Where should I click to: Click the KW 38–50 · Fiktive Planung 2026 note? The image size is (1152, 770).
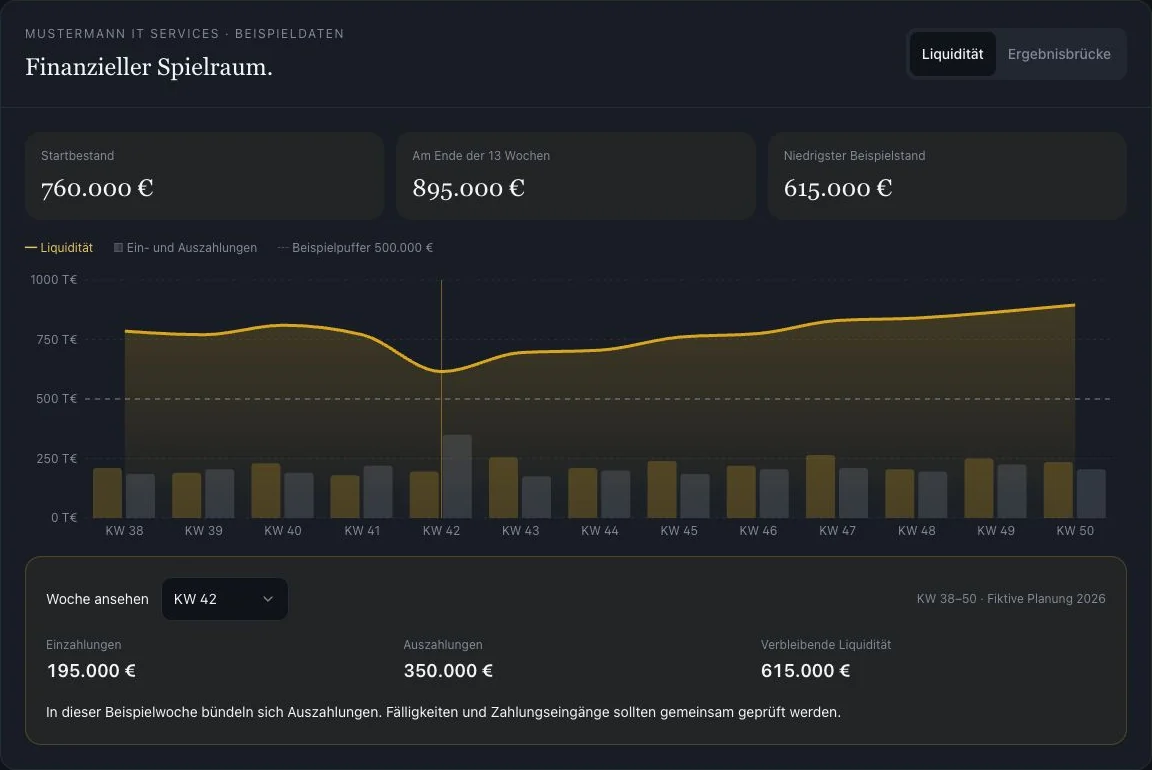1011,599
